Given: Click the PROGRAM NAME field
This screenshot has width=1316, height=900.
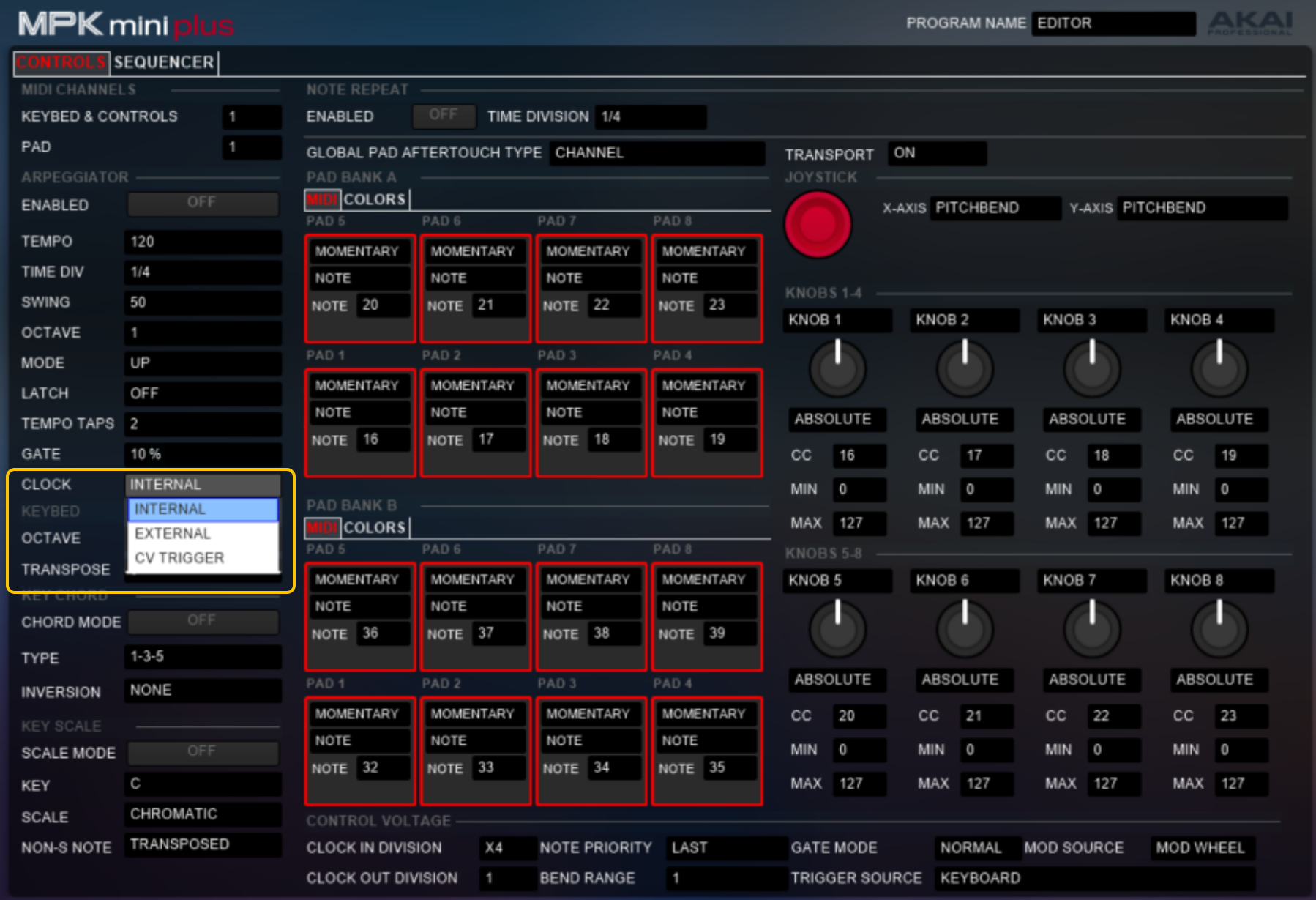Looking at the screenshot, I should (x=1114, y=23).
